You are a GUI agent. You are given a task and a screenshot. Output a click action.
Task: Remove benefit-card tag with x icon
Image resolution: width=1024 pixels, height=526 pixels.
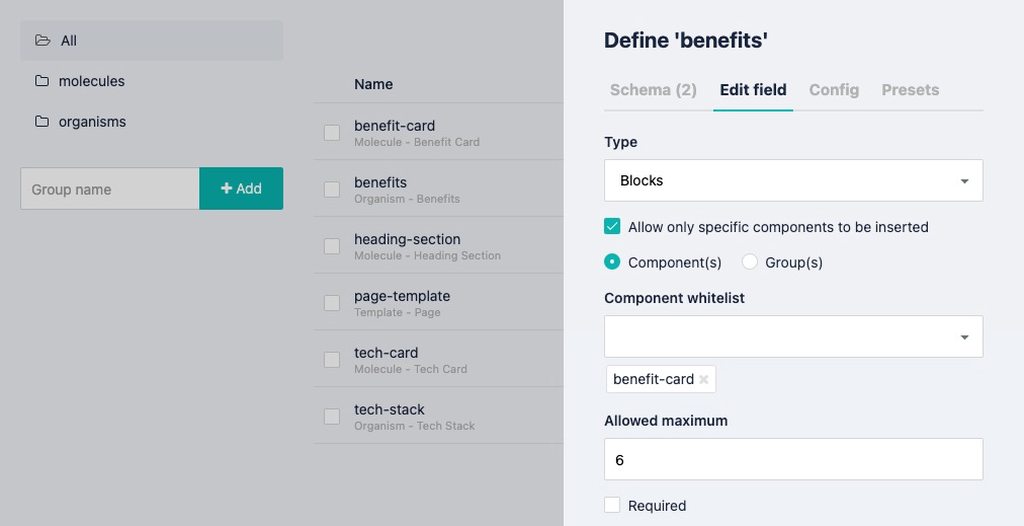point(704,380)
